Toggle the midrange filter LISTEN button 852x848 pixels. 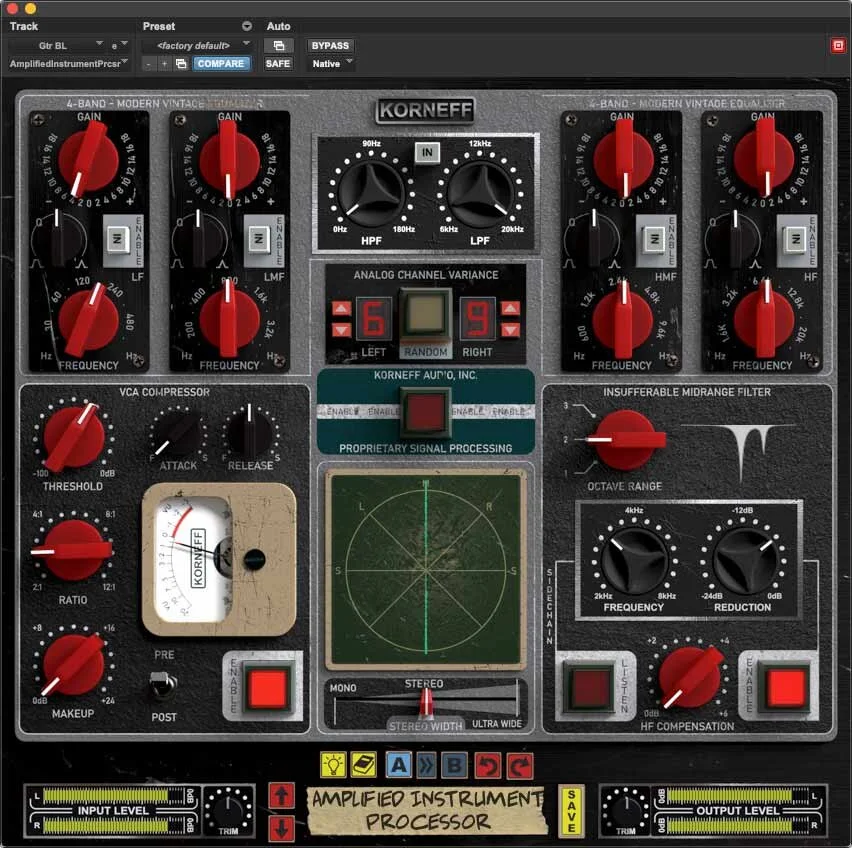pos(589,687)
